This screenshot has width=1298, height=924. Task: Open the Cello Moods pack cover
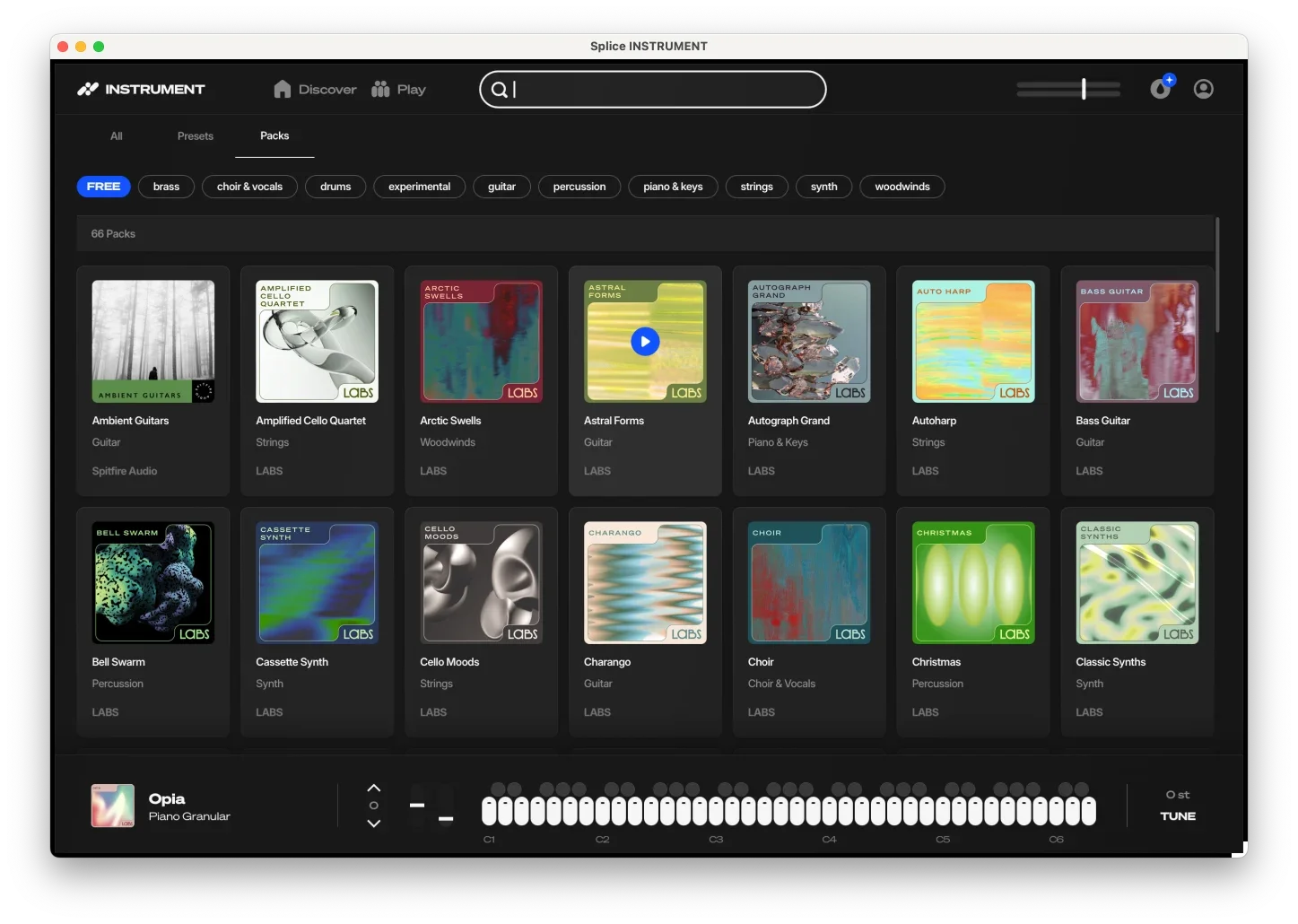tap(481, 583)
